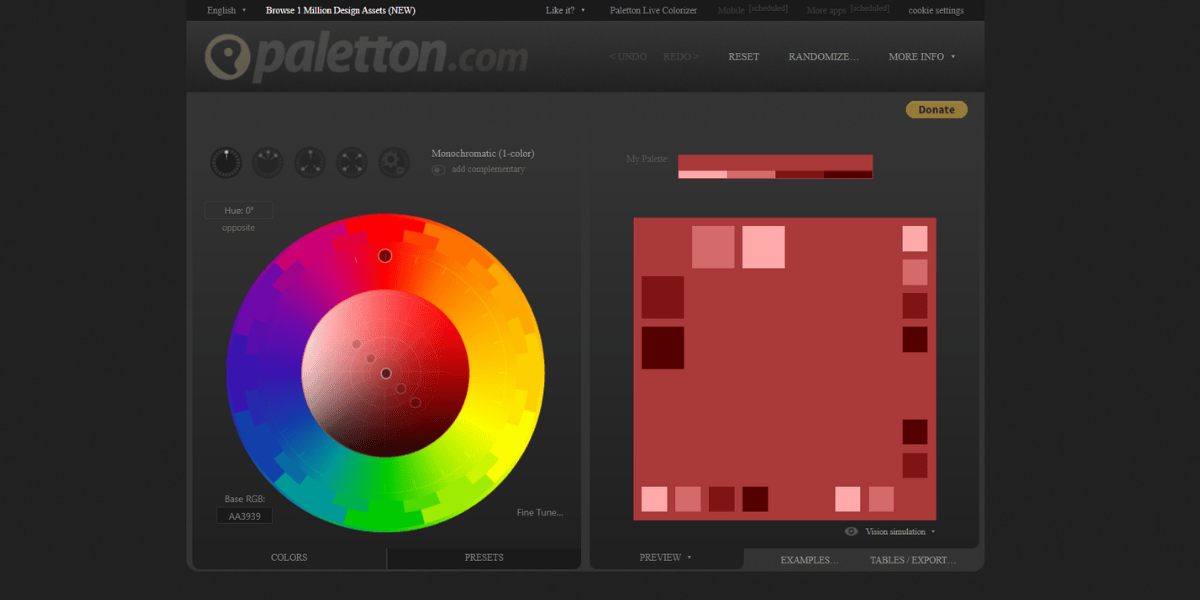
Task: Select the primary color bar in My Palette
Action: coord(775,163)
